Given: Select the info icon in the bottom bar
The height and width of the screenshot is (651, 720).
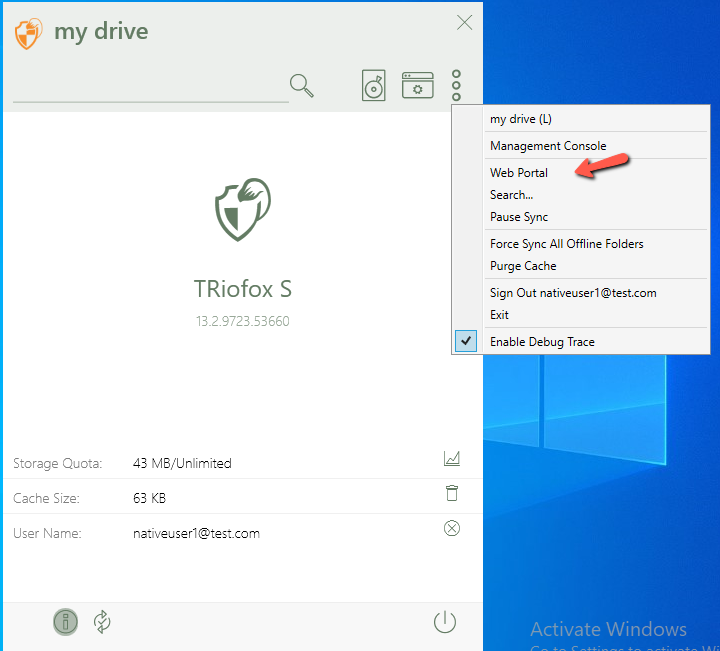Looking at the screenshot, I should 66,622.
